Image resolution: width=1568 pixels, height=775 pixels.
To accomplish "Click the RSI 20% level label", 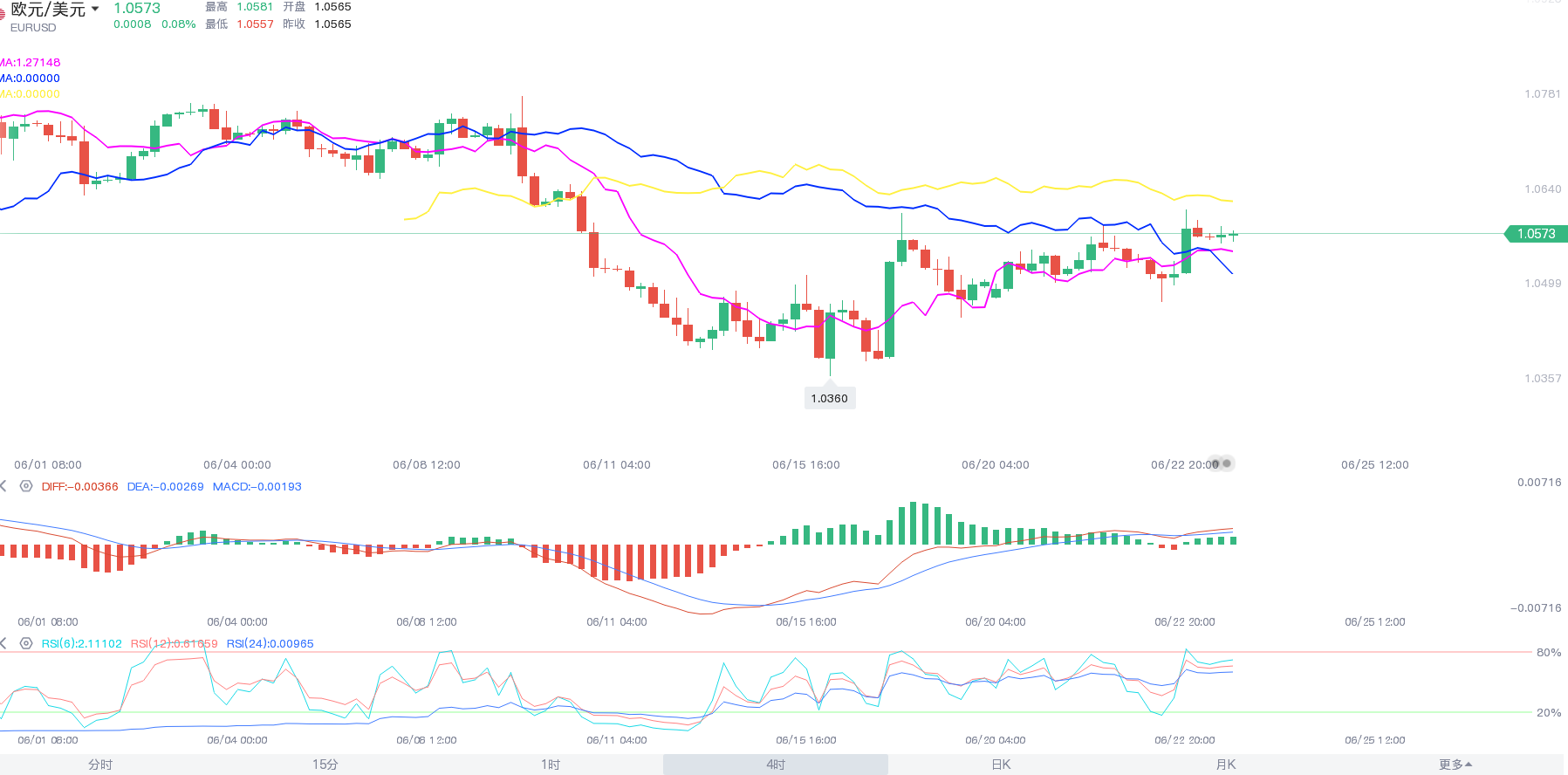I will [x=1549, y=713].
